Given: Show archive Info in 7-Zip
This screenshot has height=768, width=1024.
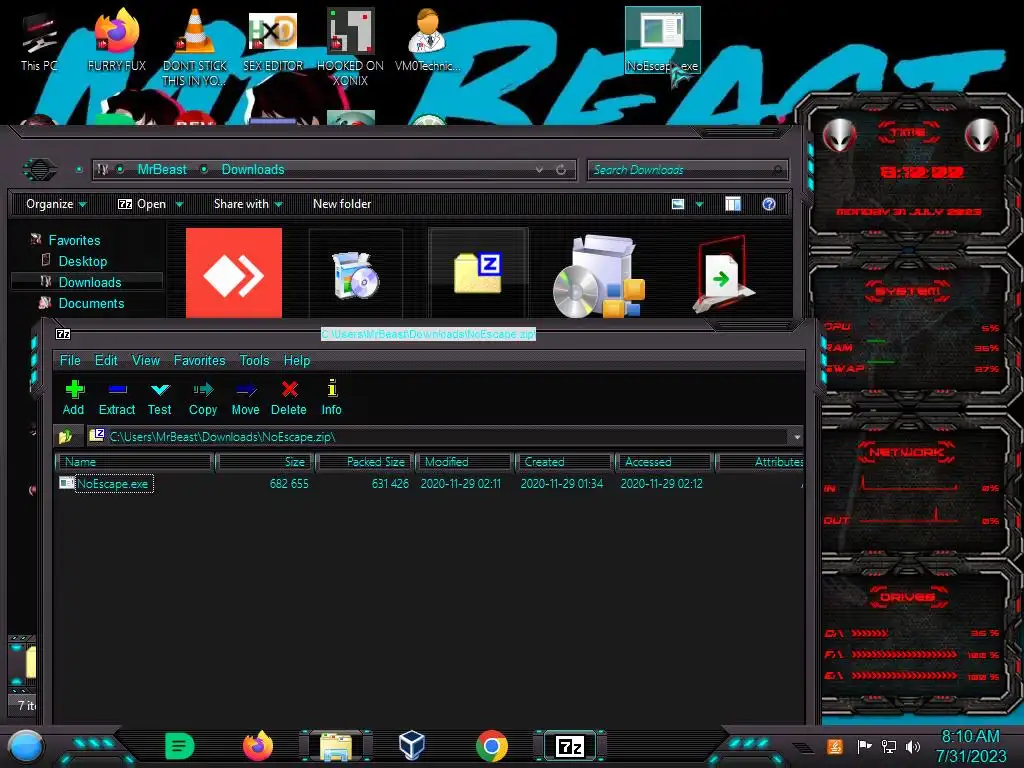Looking at the screenshot, I should pyautogui.click(x=332, y=397).
